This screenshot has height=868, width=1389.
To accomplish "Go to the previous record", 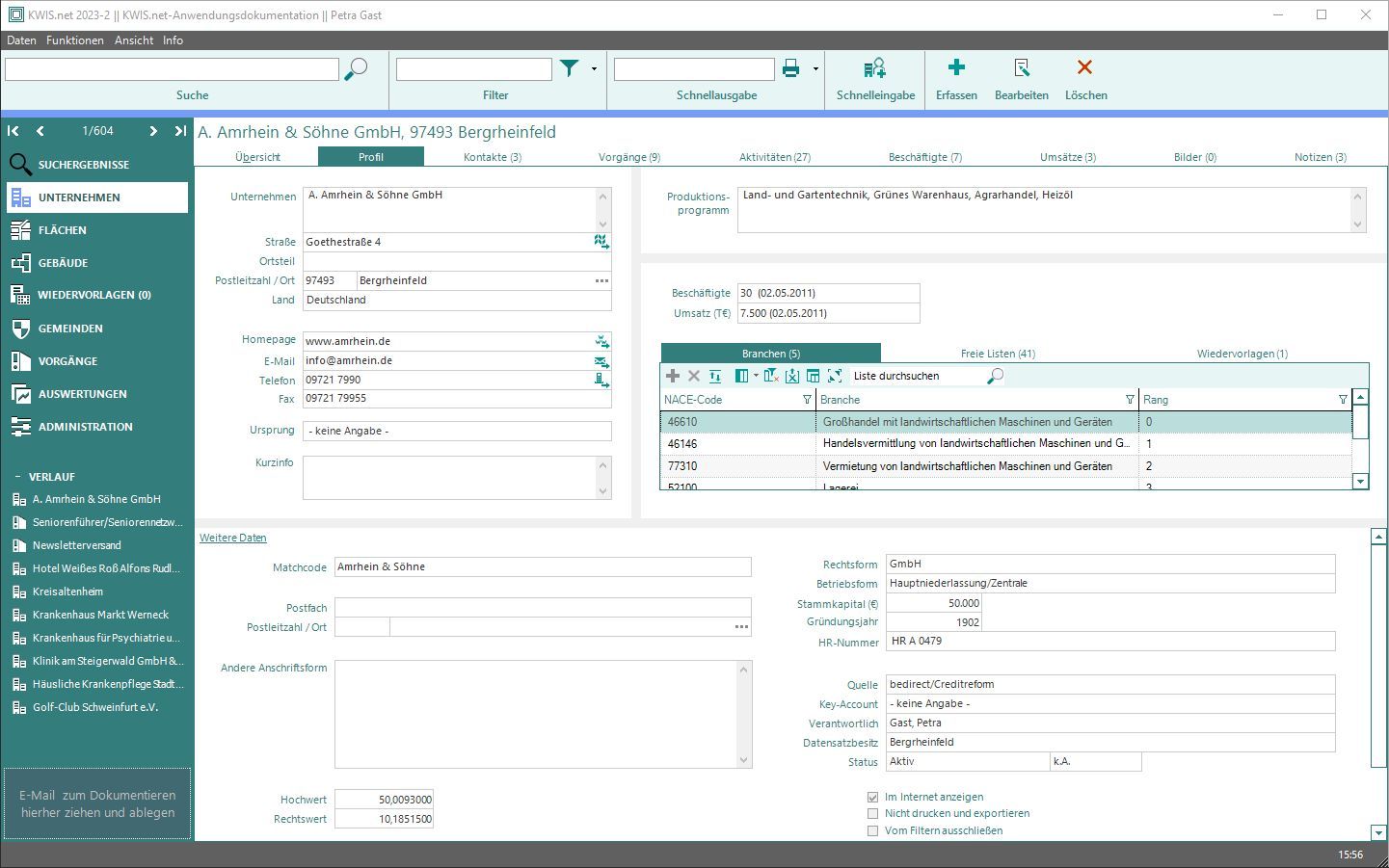I will (x=40, y=131).
